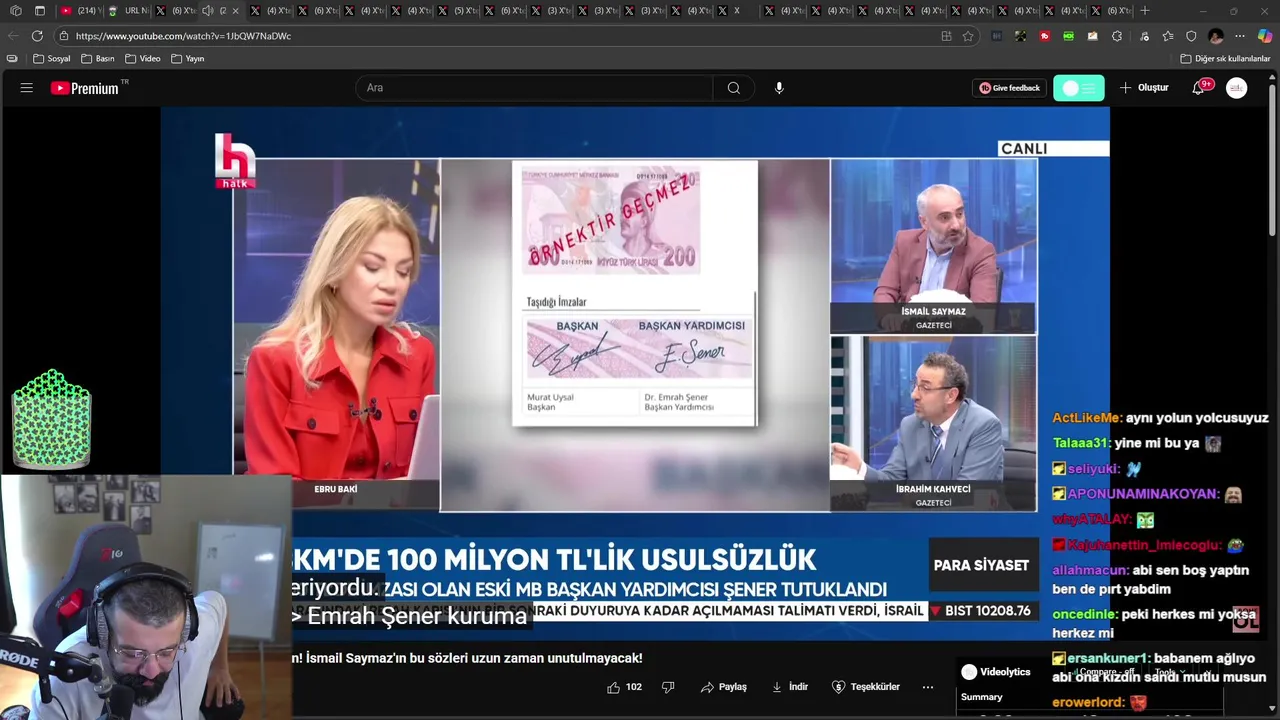Launch Copilot from the toolbar

coord(1265,36)
